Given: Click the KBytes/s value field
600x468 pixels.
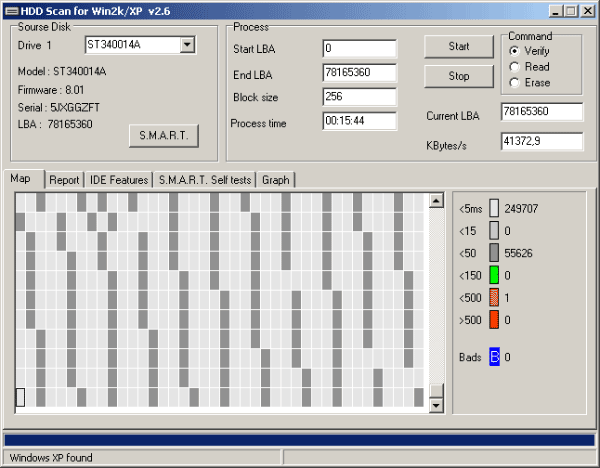Looking at the screenshot, I should pos(542,141).
